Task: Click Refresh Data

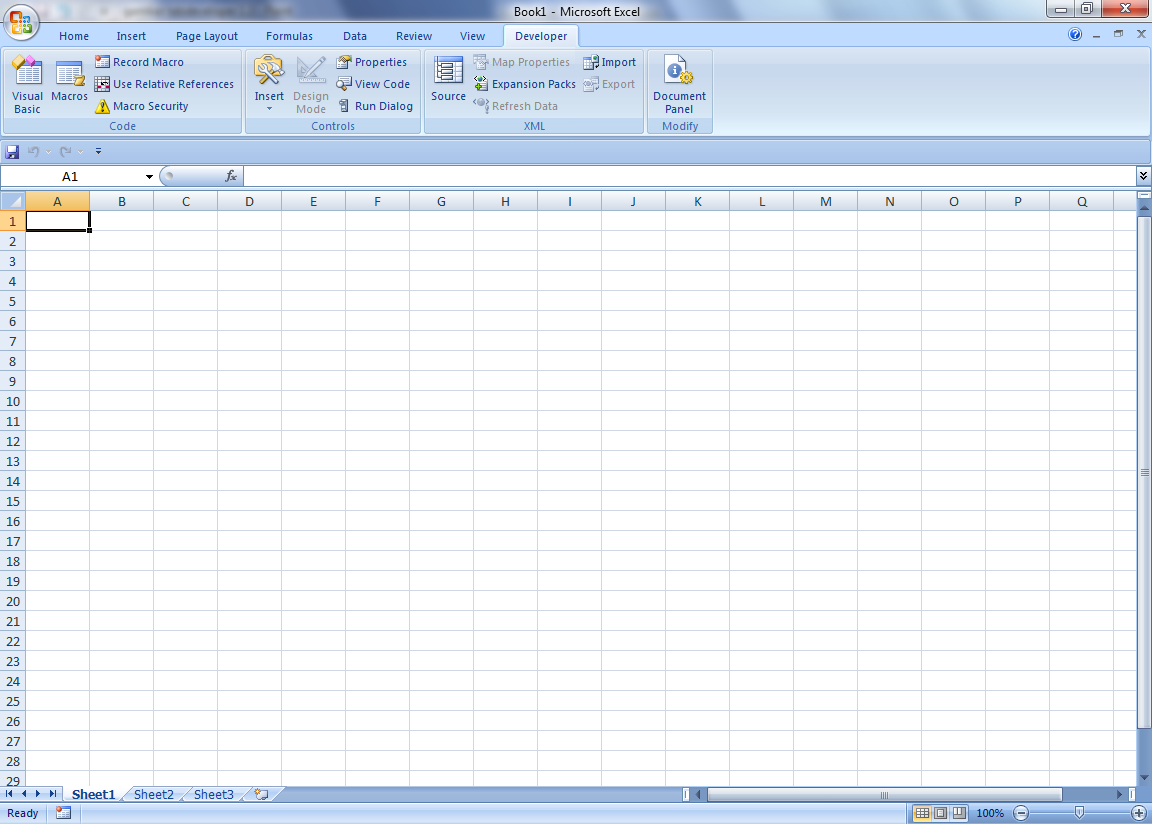Action: [516, 106]
